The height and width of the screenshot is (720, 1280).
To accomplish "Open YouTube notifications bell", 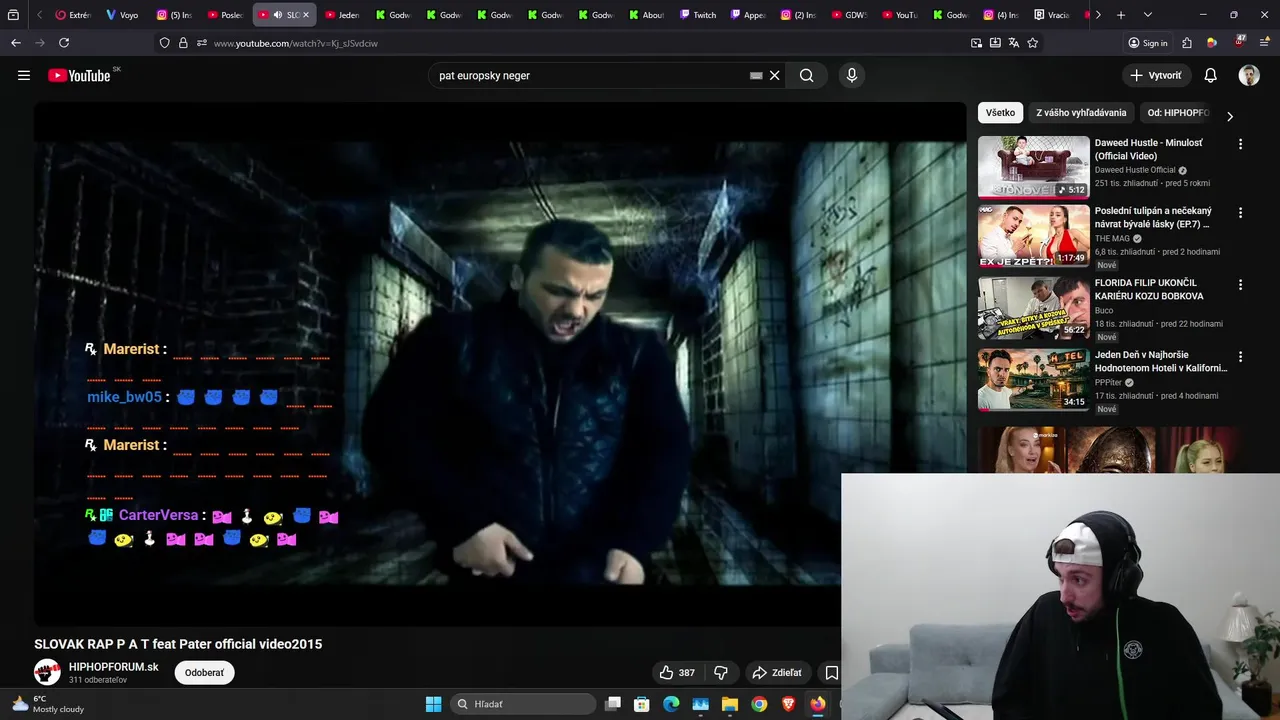I will (x=1210, y=75).
